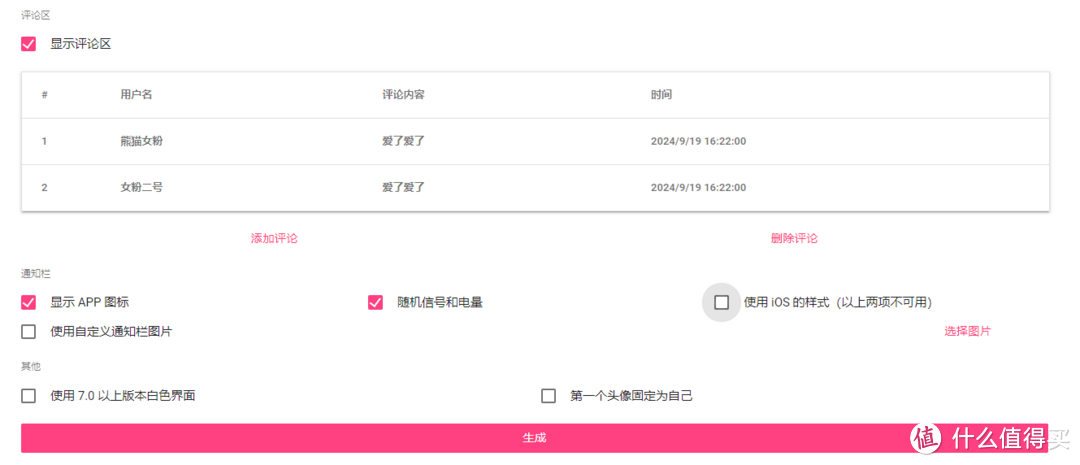Select the comment row from 熊猫女粉

pos(141,141)
